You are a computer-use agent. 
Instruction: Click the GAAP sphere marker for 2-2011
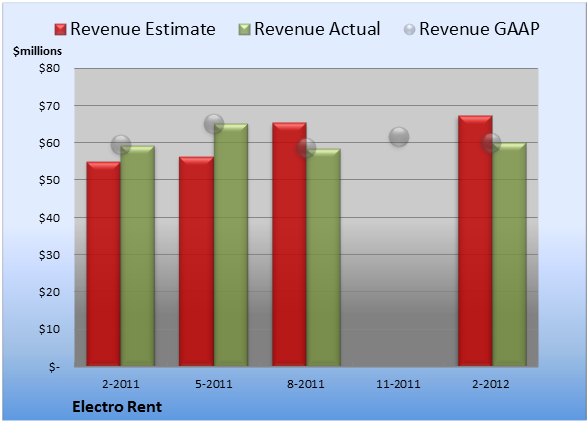(121, 145)
